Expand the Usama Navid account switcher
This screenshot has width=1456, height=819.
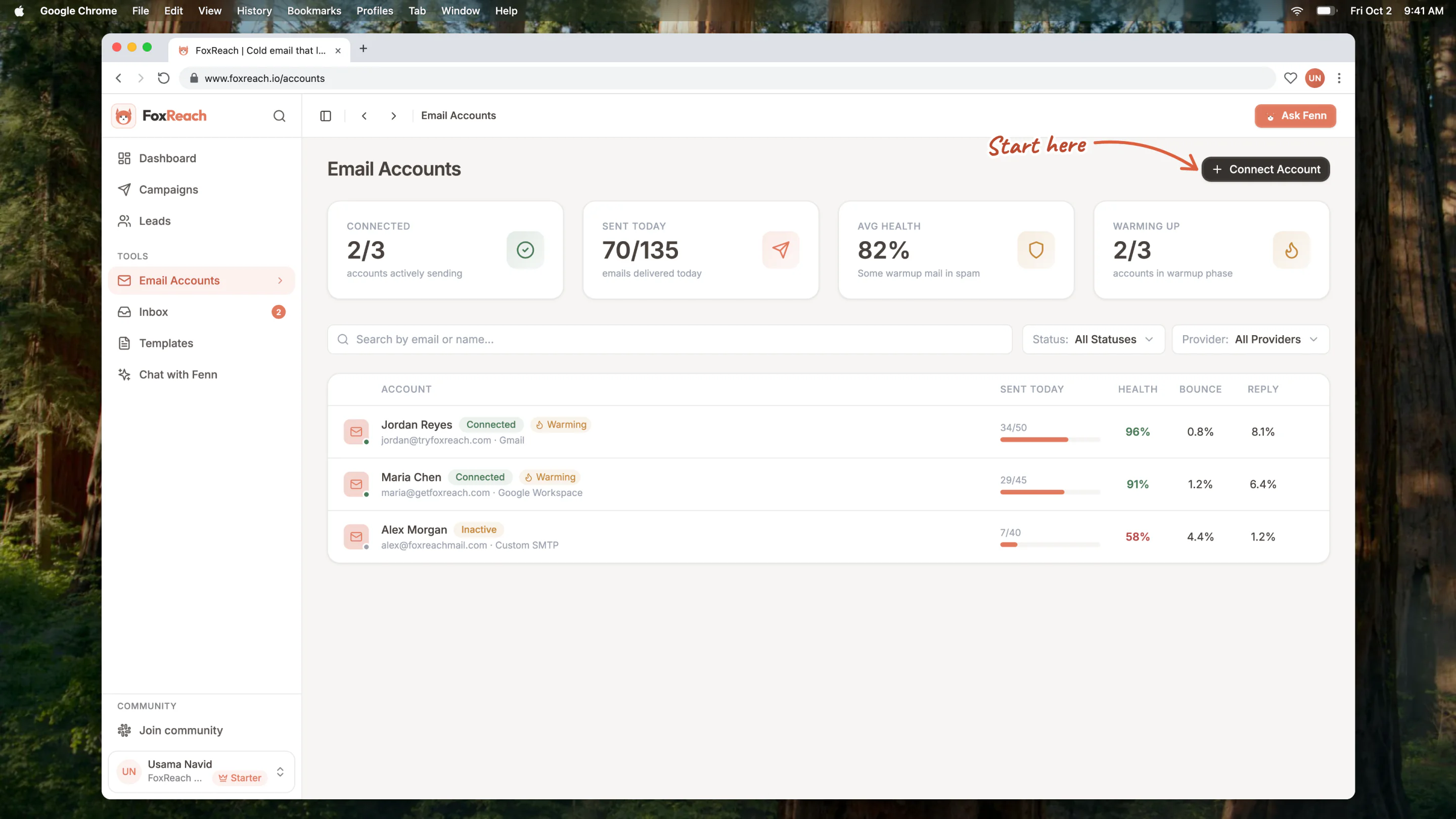(x=280, y=771)
